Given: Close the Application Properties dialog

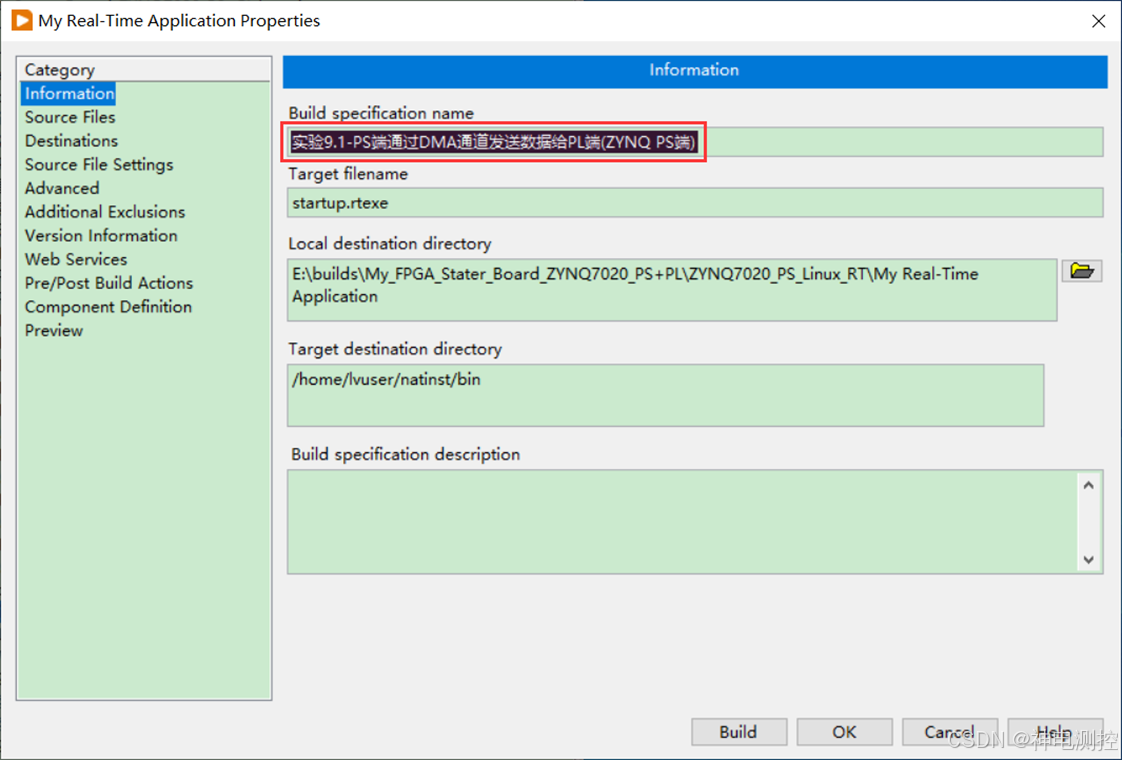Looking at the screenshot, I should (1098, 21).
